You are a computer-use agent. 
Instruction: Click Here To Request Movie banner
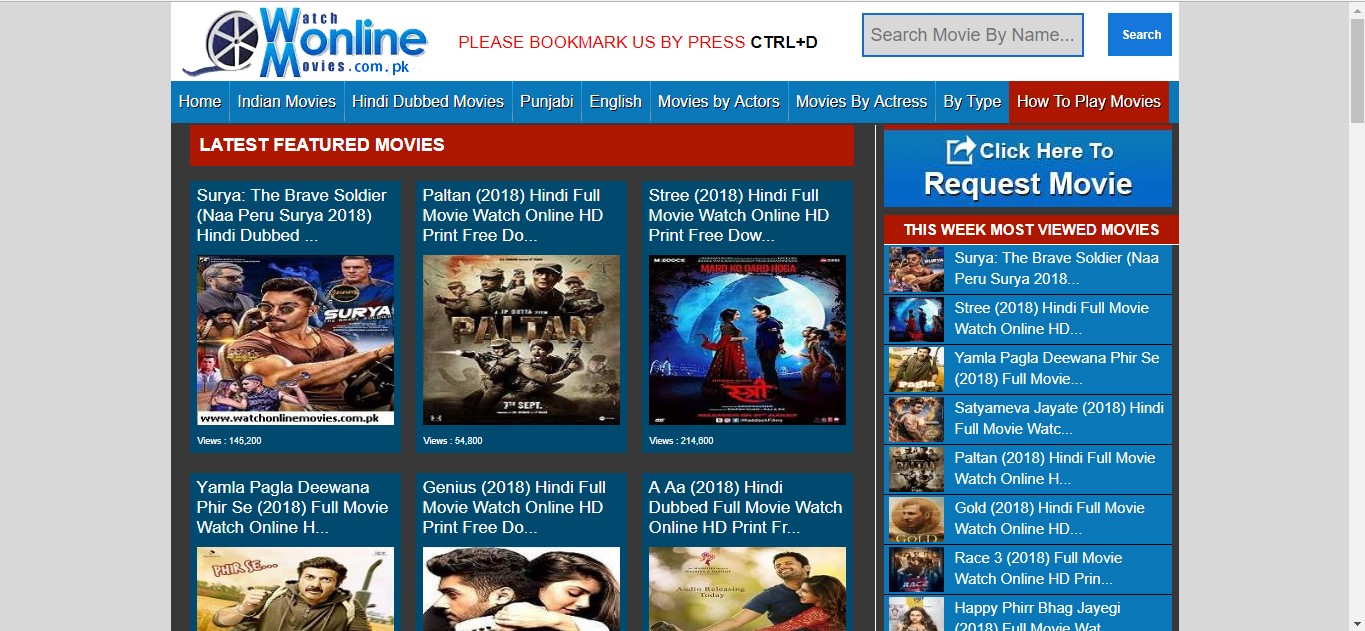(1028, 168)
